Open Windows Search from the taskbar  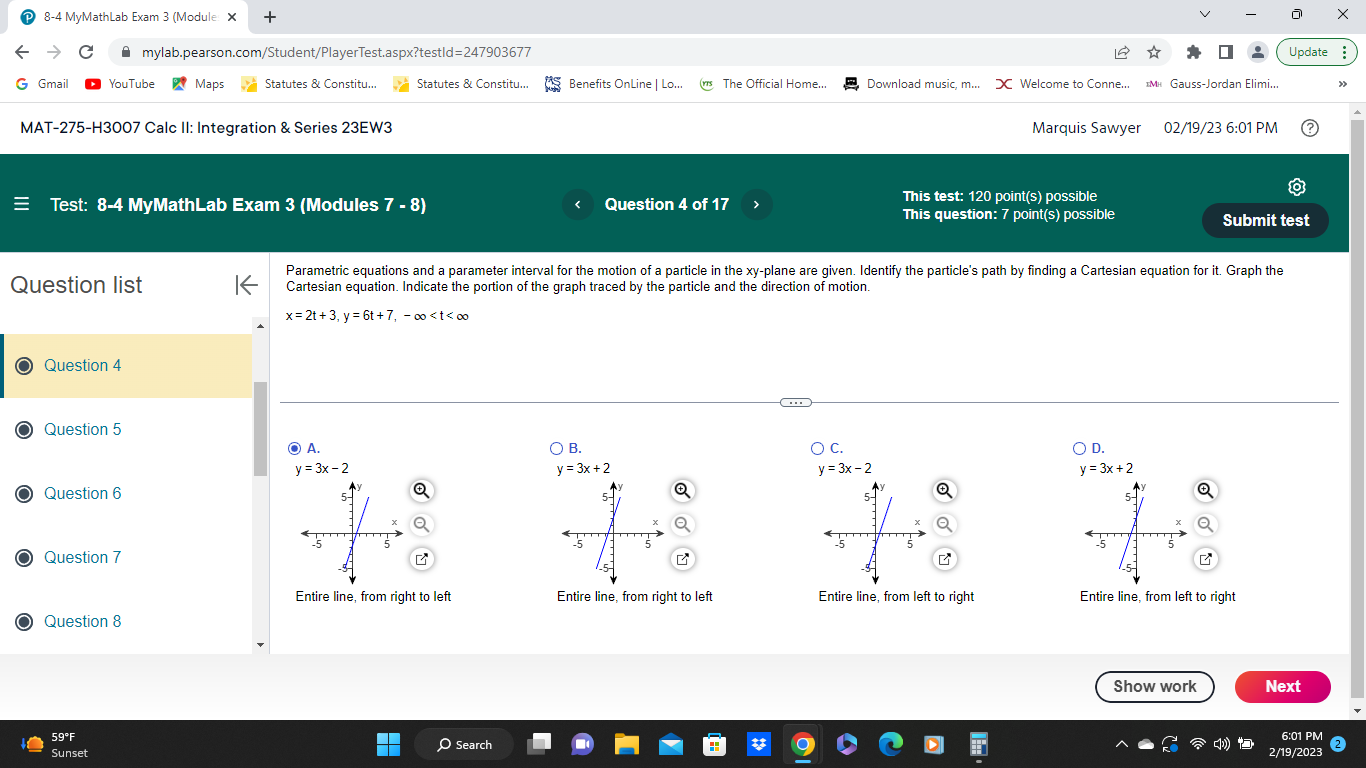pos(463,744)
